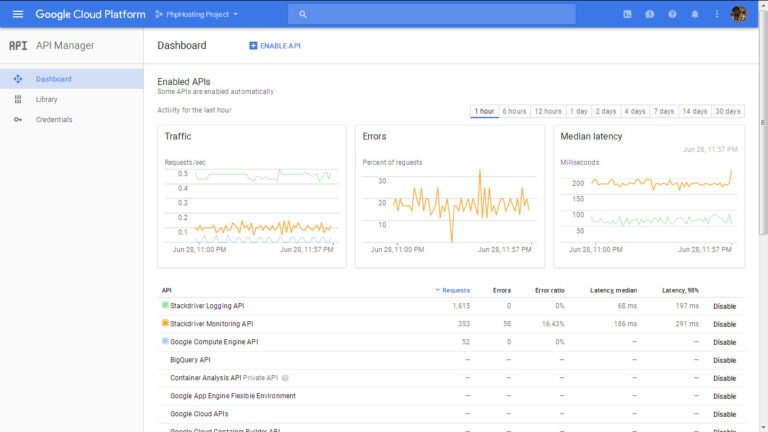Select the 30 days time range
The image size is (768, 432).
(728, 111)
